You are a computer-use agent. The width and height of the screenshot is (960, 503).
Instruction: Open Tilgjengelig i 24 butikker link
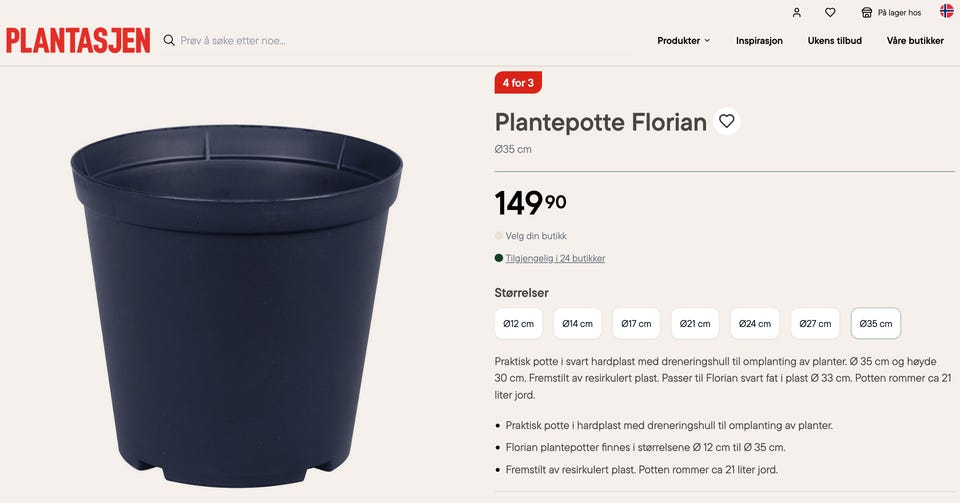(x=555, y=258)
